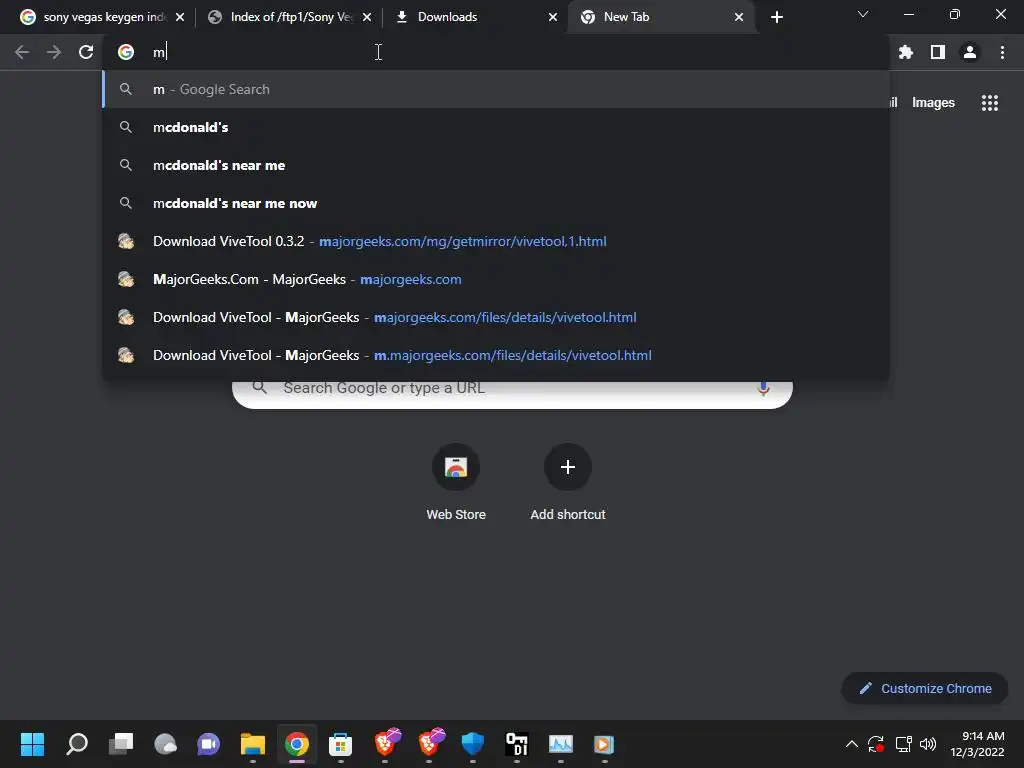The image size is (1024, 768).
Task: Open Windows Security shield in the taskbar
Action: click(472, 744)
